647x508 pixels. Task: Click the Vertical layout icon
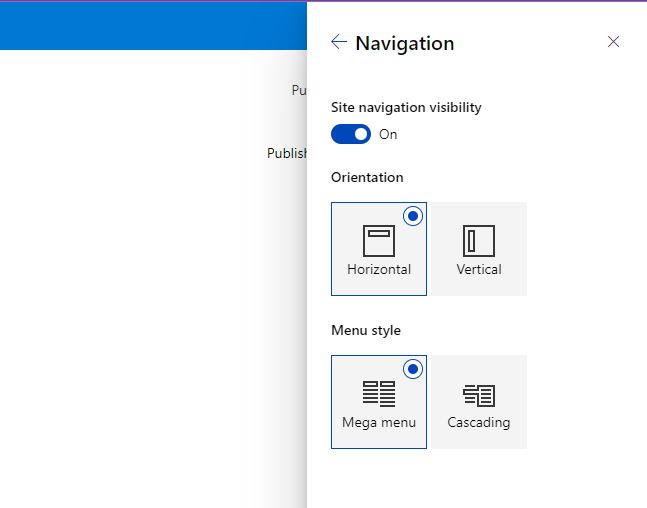[479, 241]
